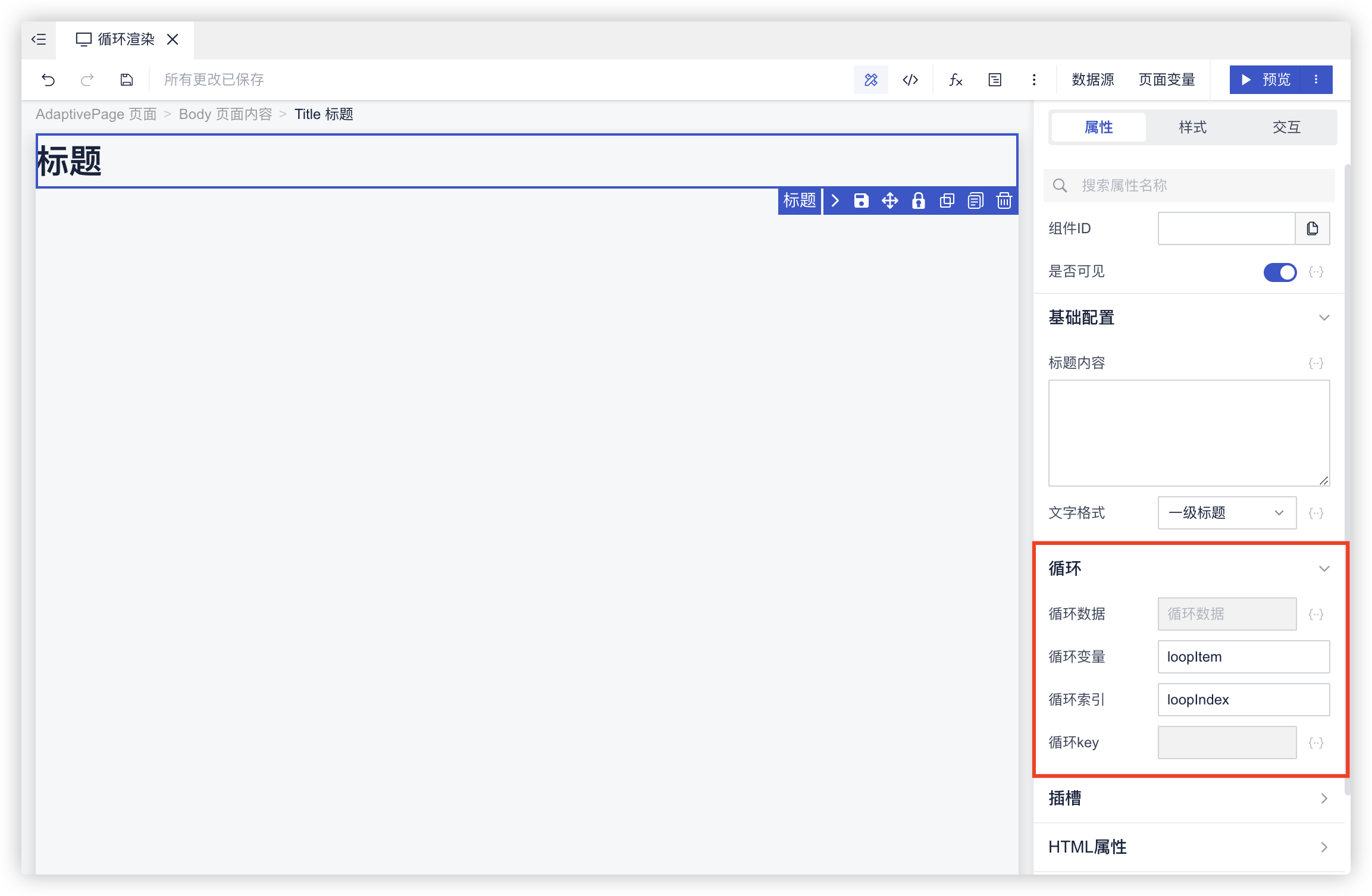Image resolution: width=1372 pixels, height=896 pixels.
Task: Click the 预览 preview button
Action: click(1266, 80)
